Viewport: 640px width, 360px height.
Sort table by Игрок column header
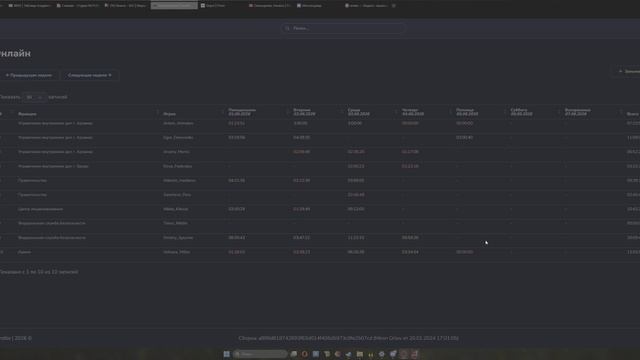[169, 114]
